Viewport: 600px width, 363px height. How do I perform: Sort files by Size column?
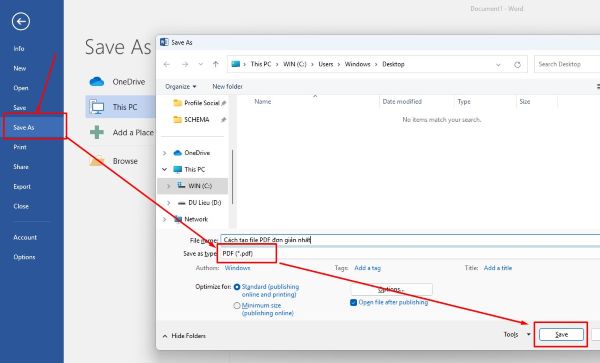coord(525,102)
